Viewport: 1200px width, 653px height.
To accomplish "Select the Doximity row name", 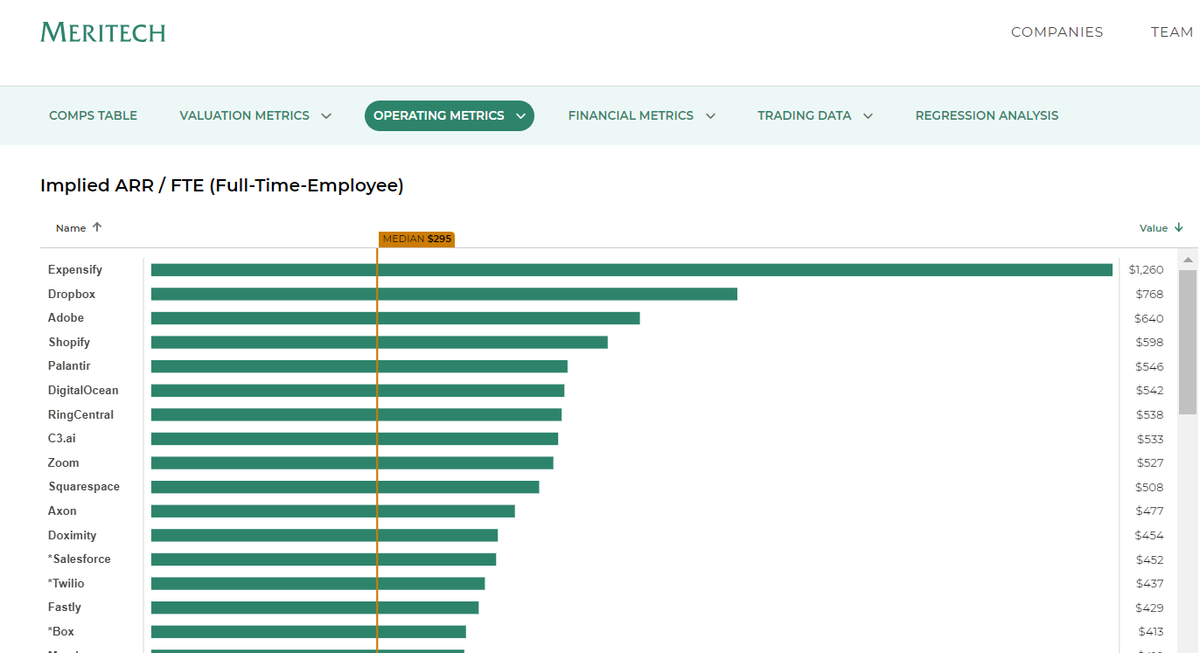I will pyautogui.click(x=72, y=535).
